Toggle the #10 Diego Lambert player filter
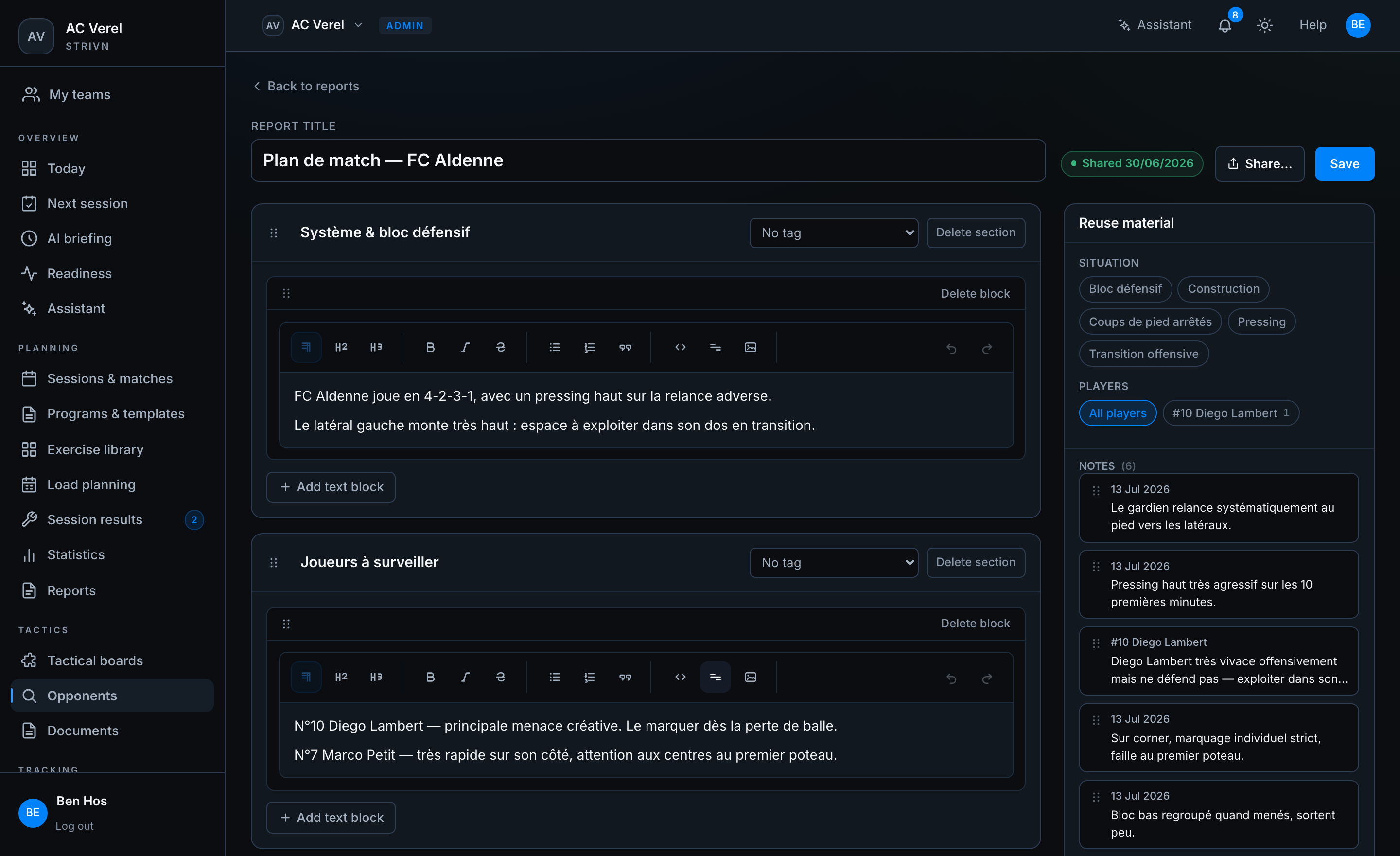 point(1231,413)
